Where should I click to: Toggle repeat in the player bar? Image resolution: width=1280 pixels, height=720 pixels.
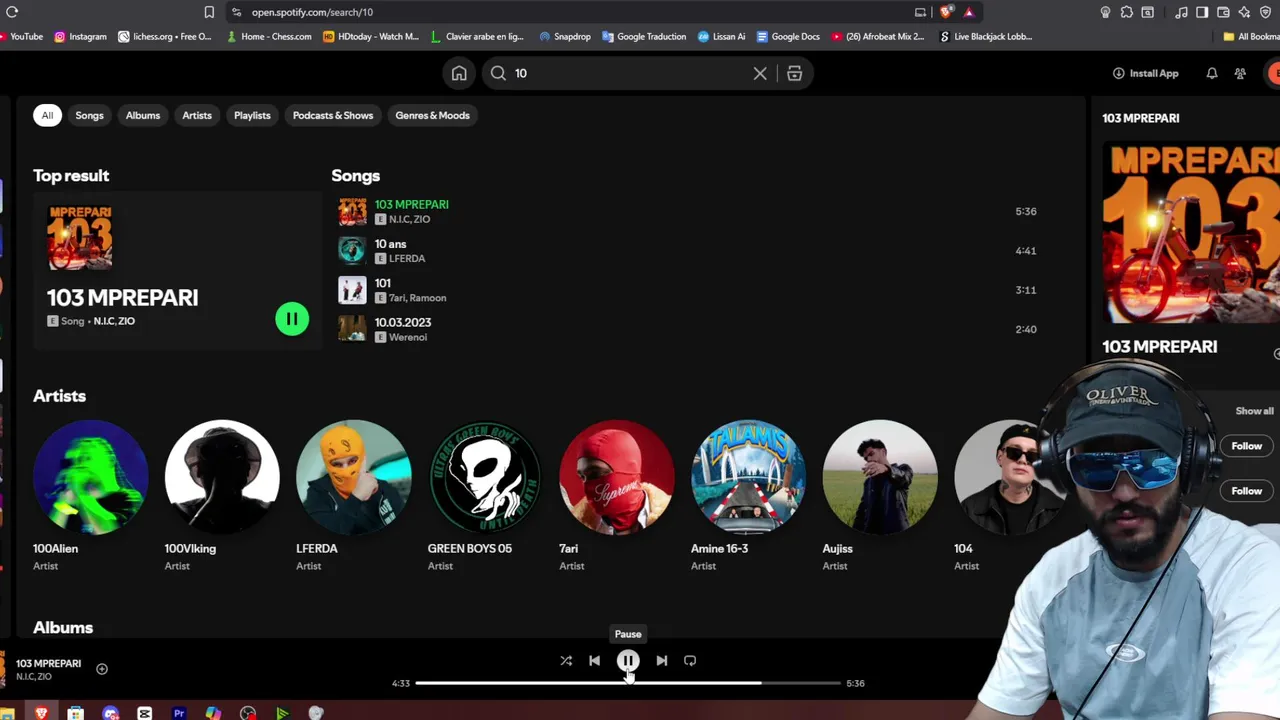690,660
